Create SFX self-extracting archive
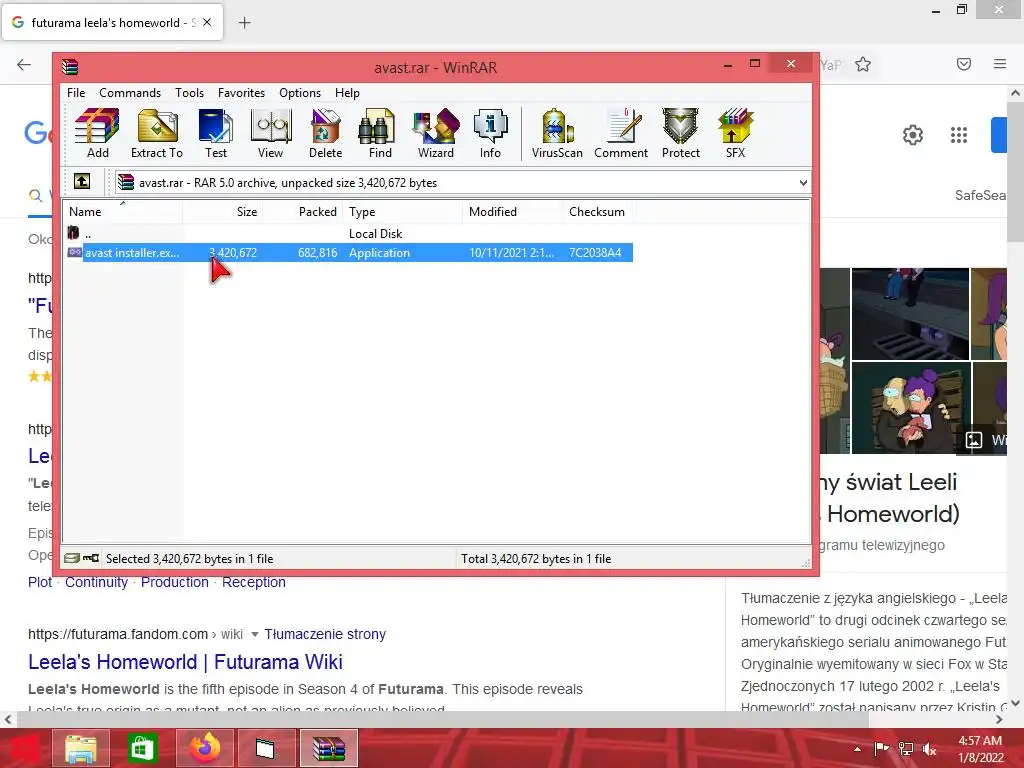 [735, 134]
